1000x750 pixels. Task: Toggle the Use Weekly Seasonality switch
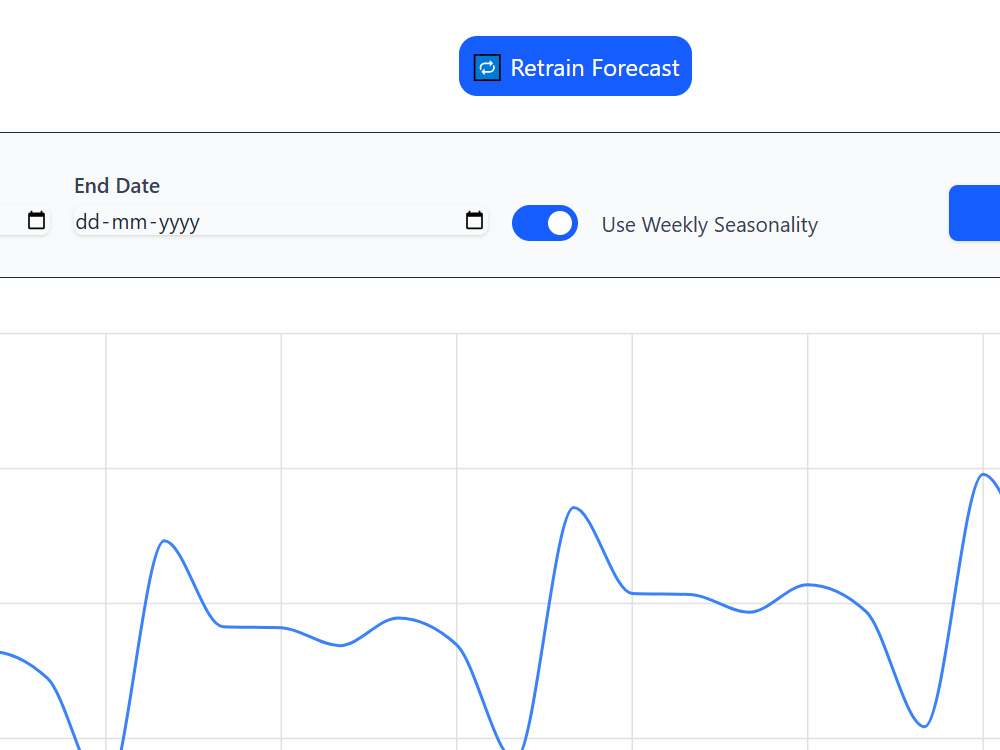[x=545, y=223]
